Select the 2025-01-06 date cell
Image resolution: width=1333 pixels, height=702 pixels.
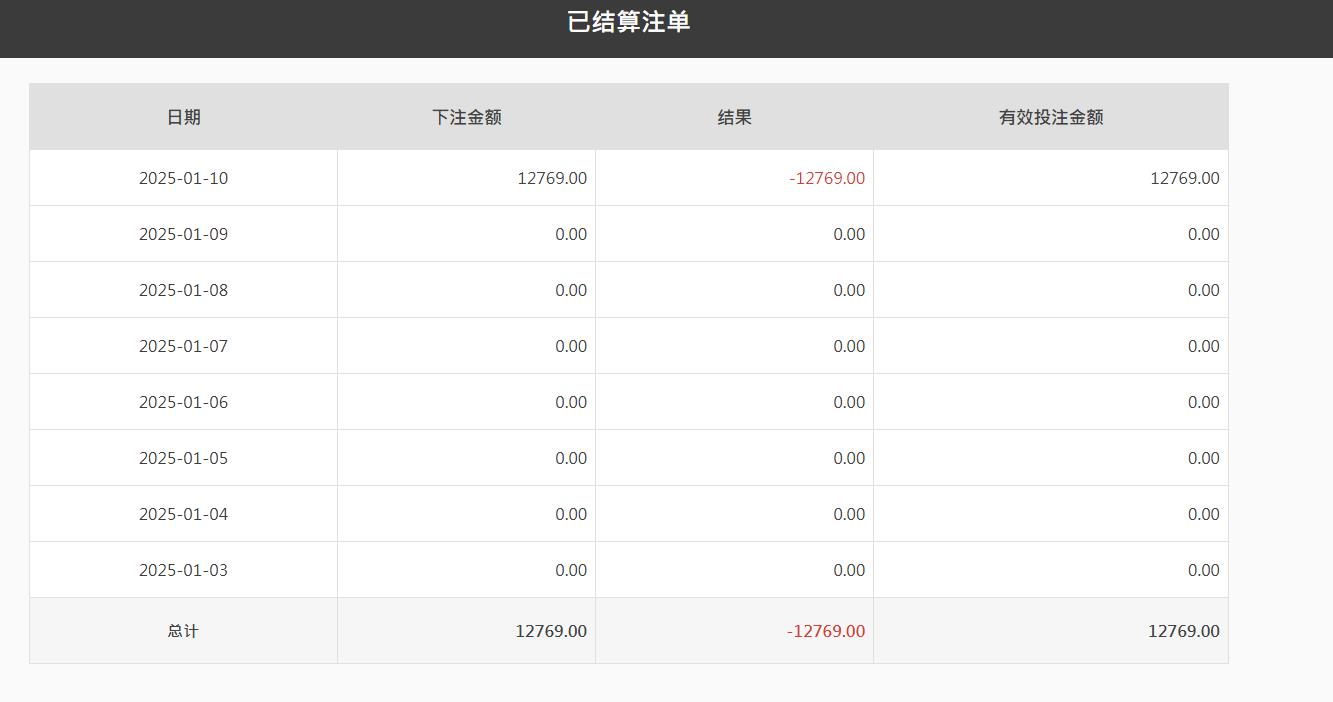(184, 402)
